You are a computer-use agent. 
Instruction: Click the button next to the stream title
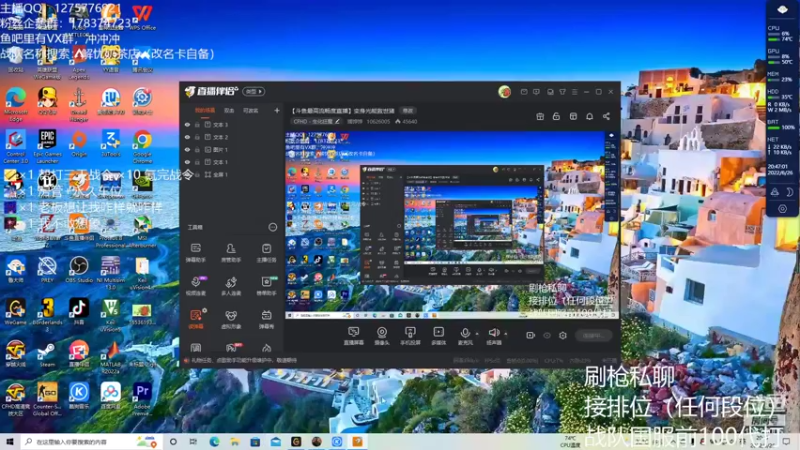point(408,110)
